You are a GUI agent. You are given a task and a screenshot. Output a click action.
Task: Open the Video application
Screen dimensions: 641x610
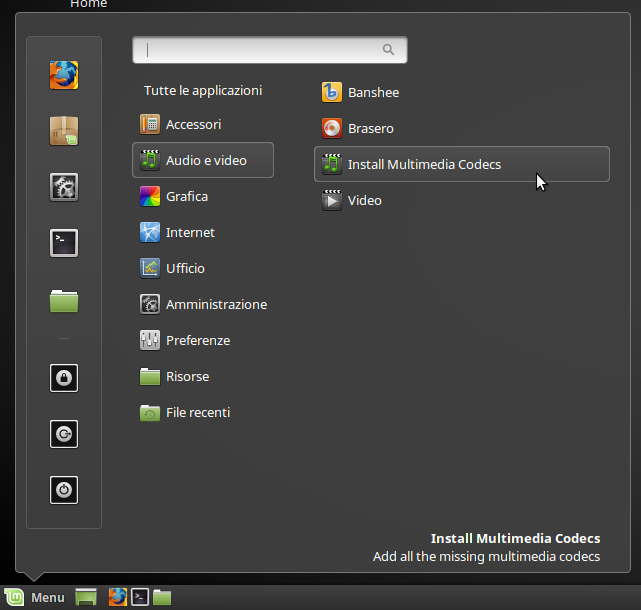pos(364,201)
